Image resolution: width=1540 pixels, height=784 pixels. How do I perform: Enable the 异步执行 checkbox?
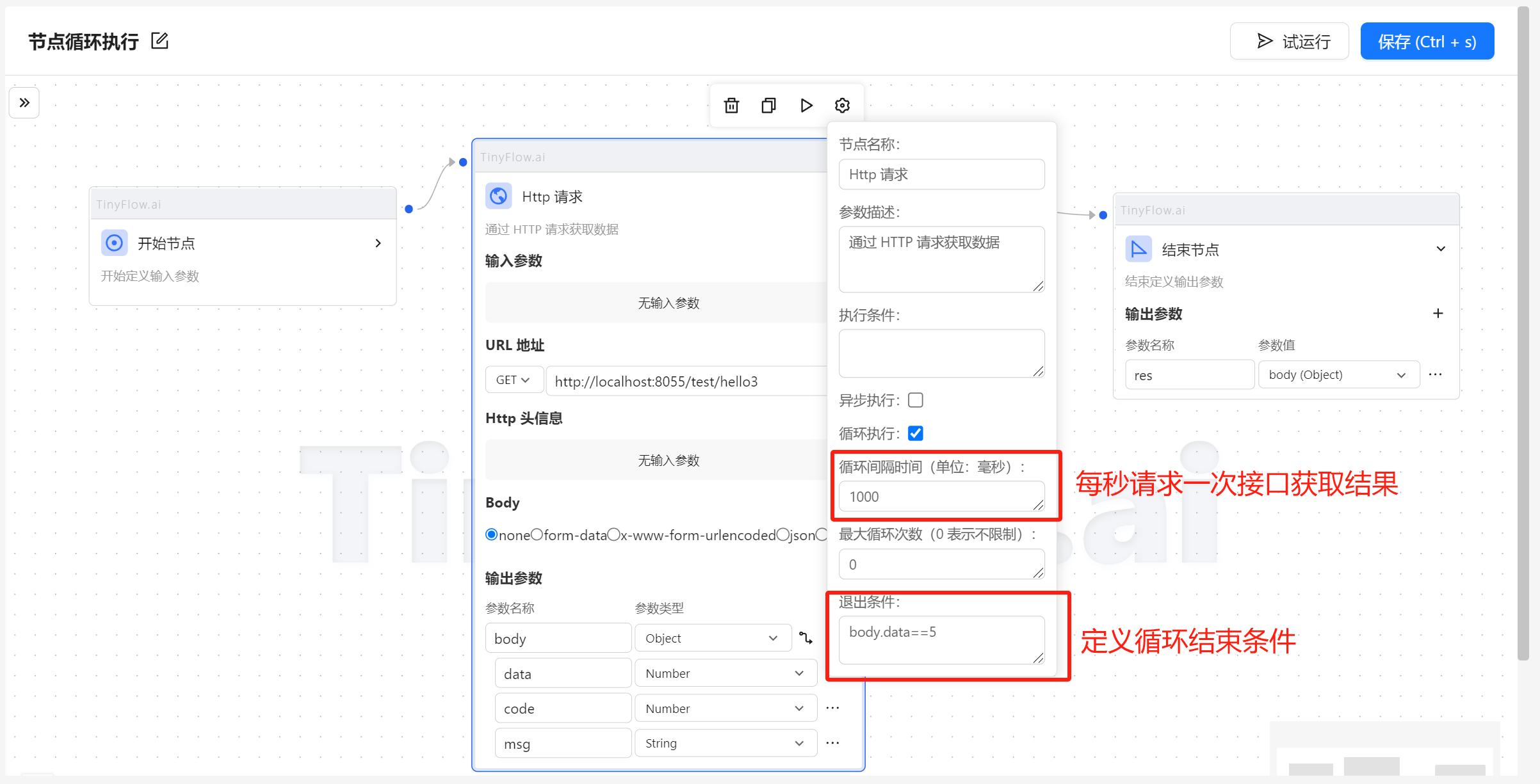[916, 401]
